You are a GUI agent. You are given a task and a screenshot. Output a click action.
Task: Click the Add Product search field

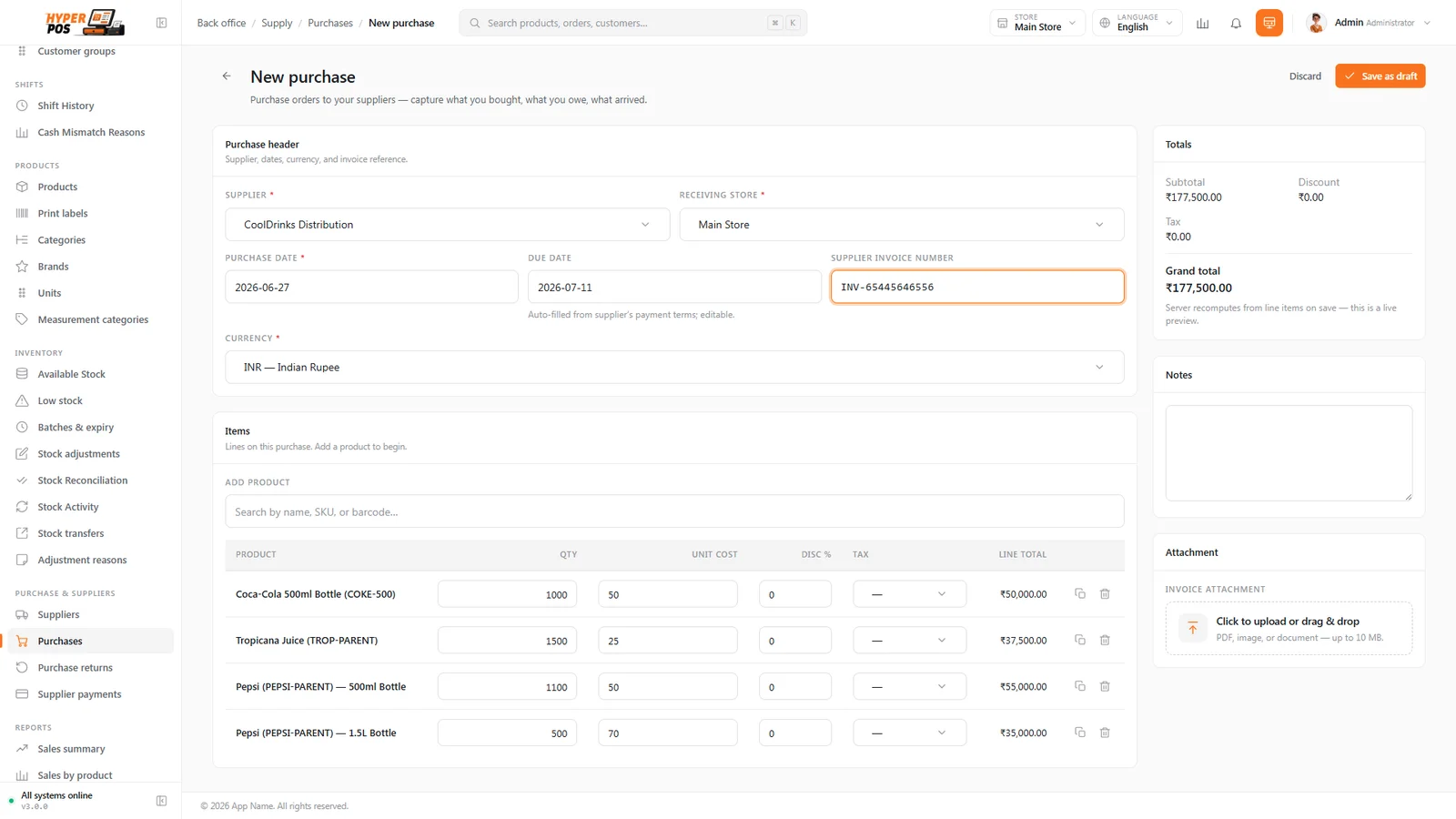(674, 511)
